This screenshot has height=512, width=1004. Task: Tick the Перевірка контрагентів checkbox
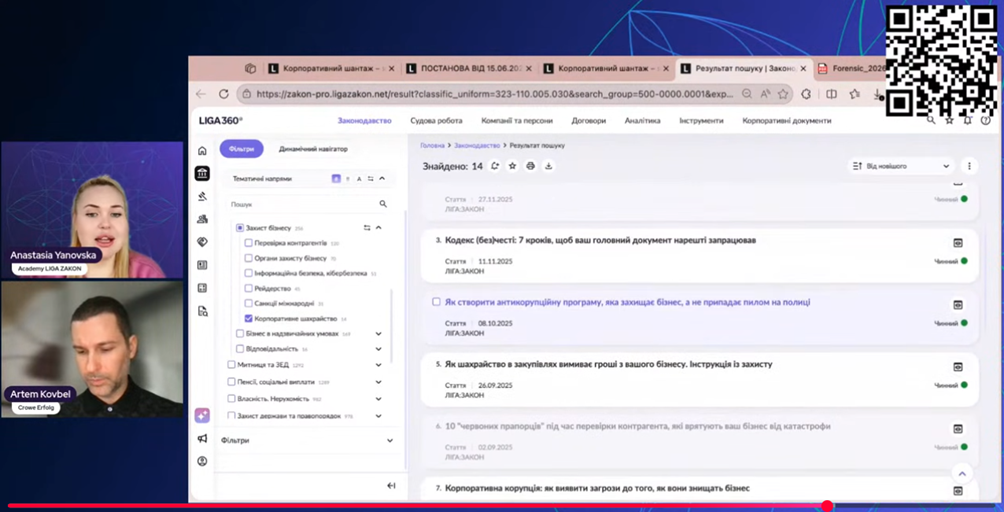click(x=249, y=243)
